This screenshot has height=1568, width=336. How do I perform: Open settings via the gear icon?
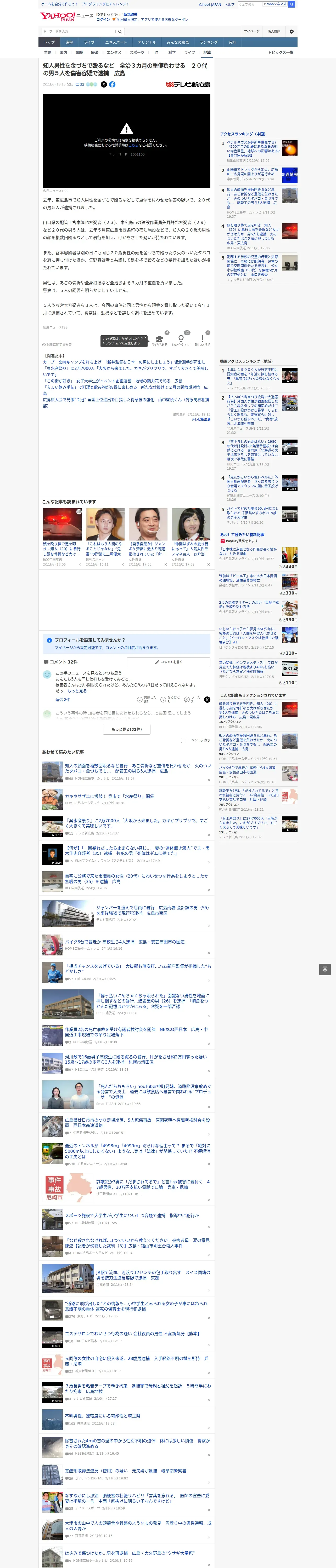click(292, 32)
